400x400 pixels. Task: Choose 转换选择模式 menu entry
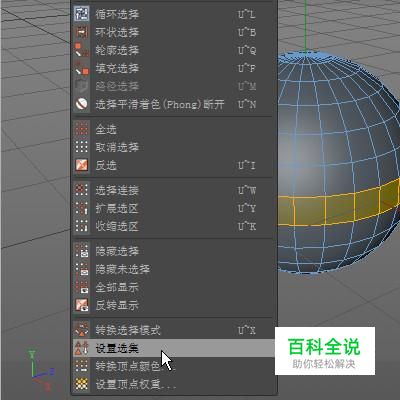[173, 330]
